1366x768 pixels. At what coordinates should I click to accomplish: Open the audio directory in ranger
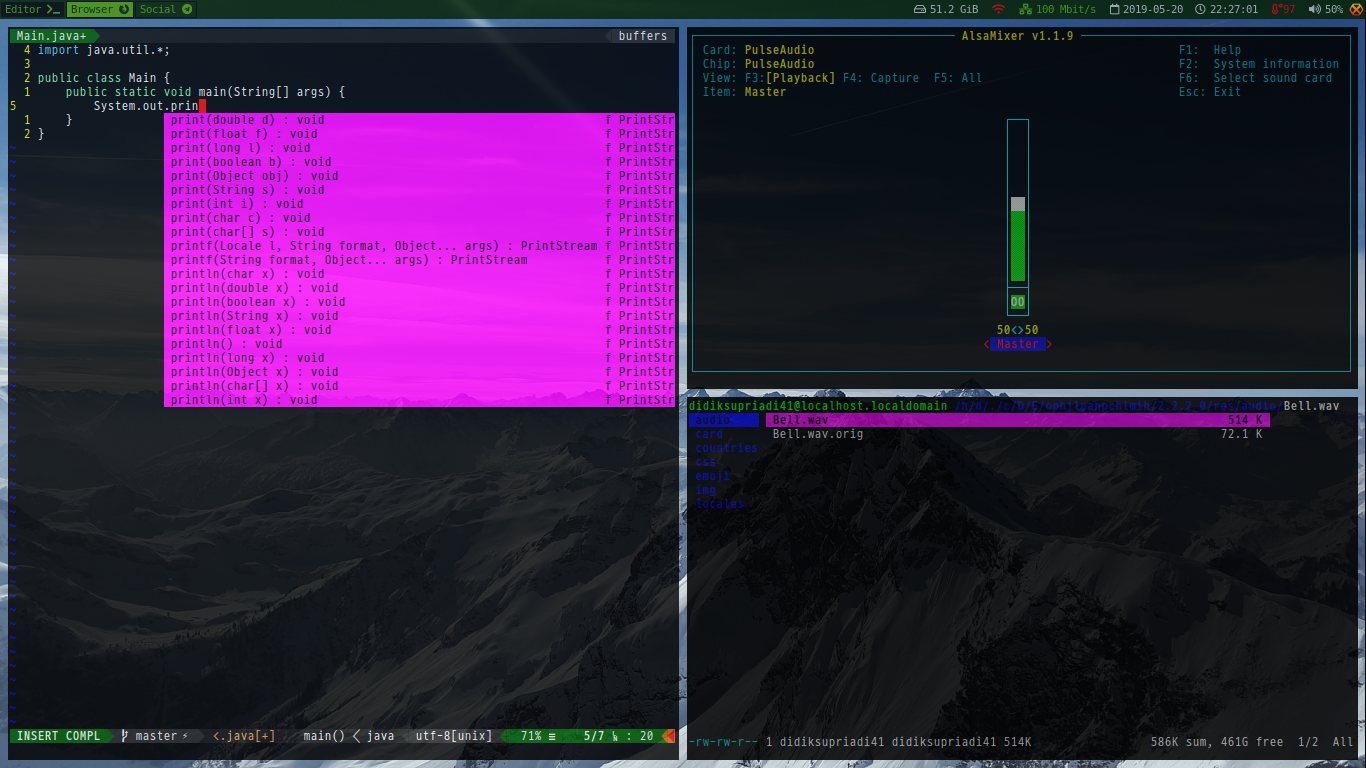click(724, 420)
